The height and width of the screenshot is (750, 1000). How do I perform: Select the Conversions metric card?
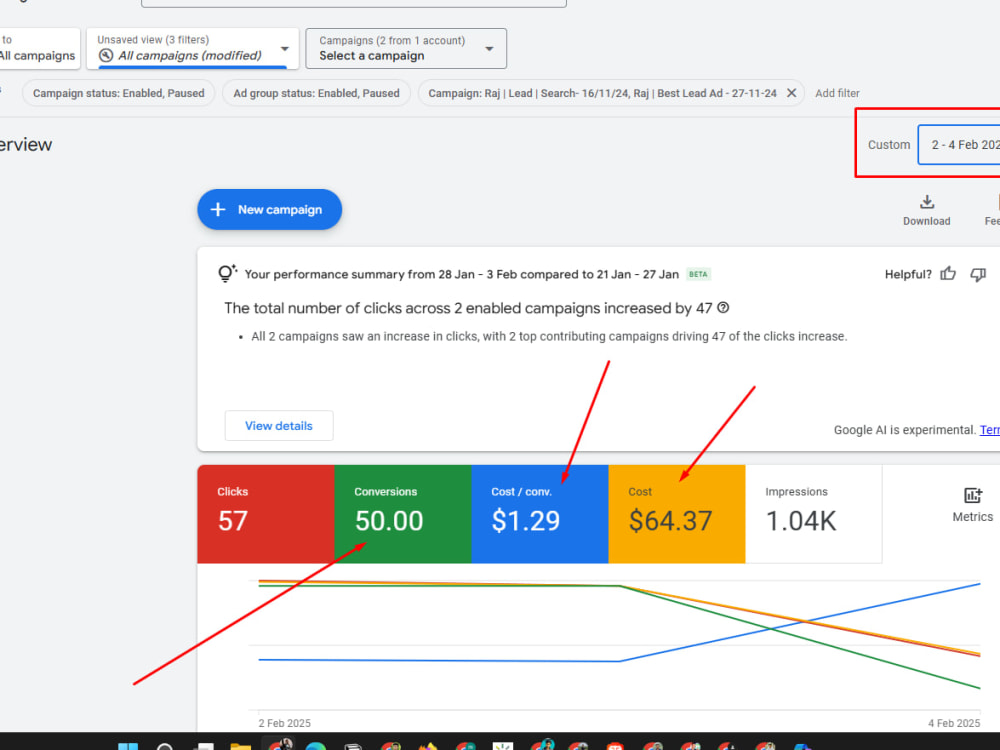click(402, 513)
